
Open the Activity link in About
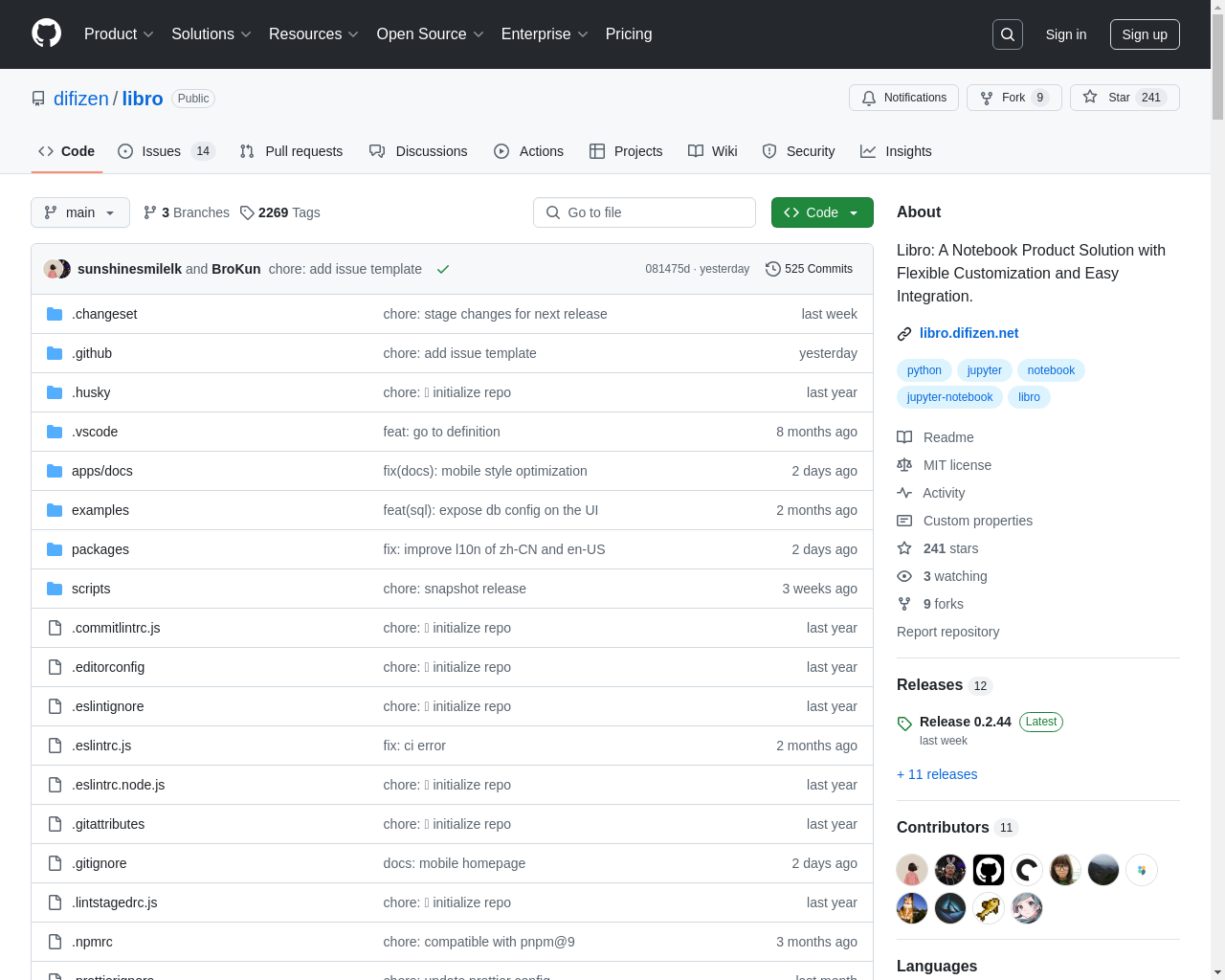(931, 493)
